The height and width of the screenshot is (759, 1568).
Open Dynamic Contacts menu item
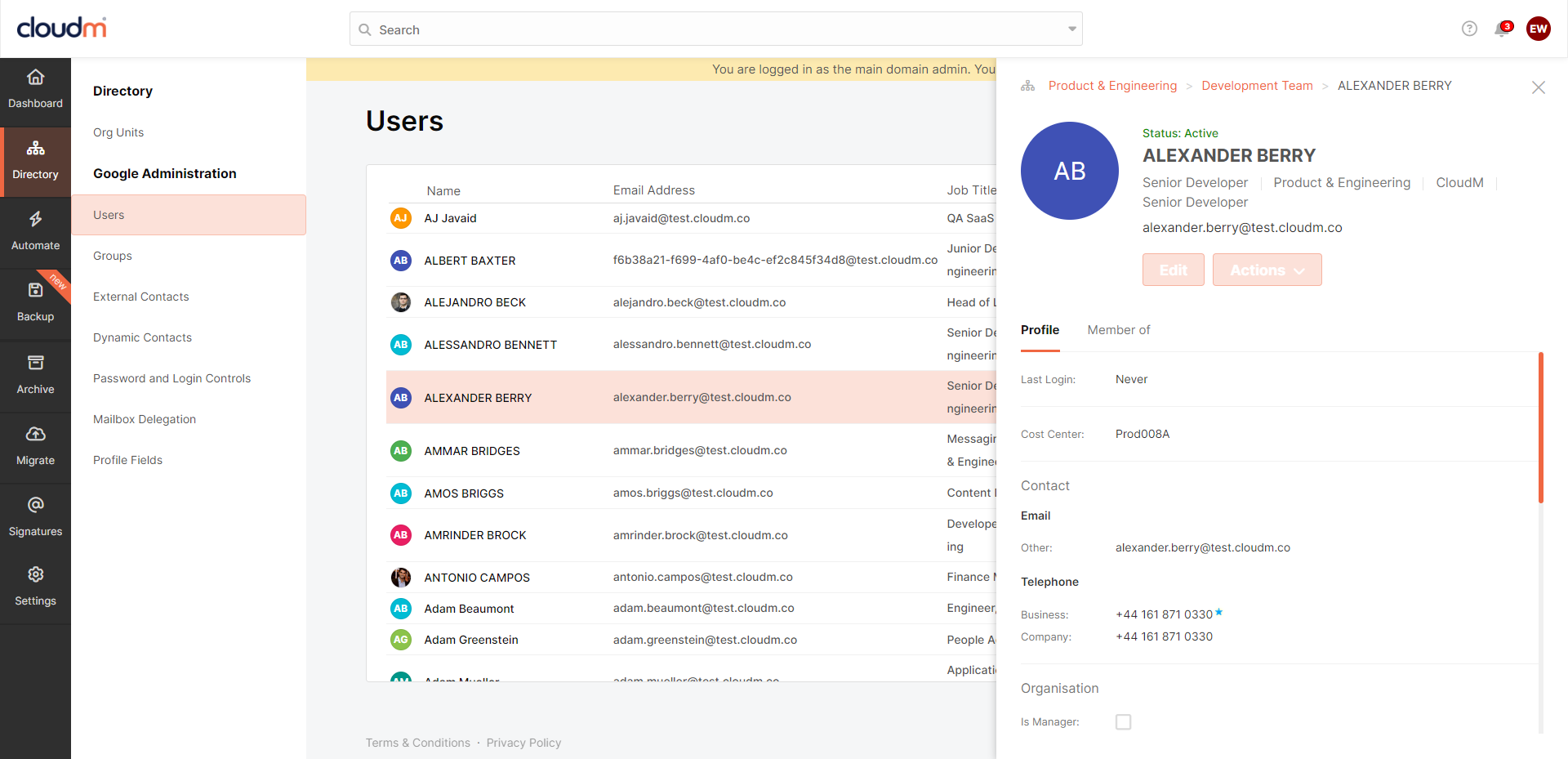click(142, 337)
